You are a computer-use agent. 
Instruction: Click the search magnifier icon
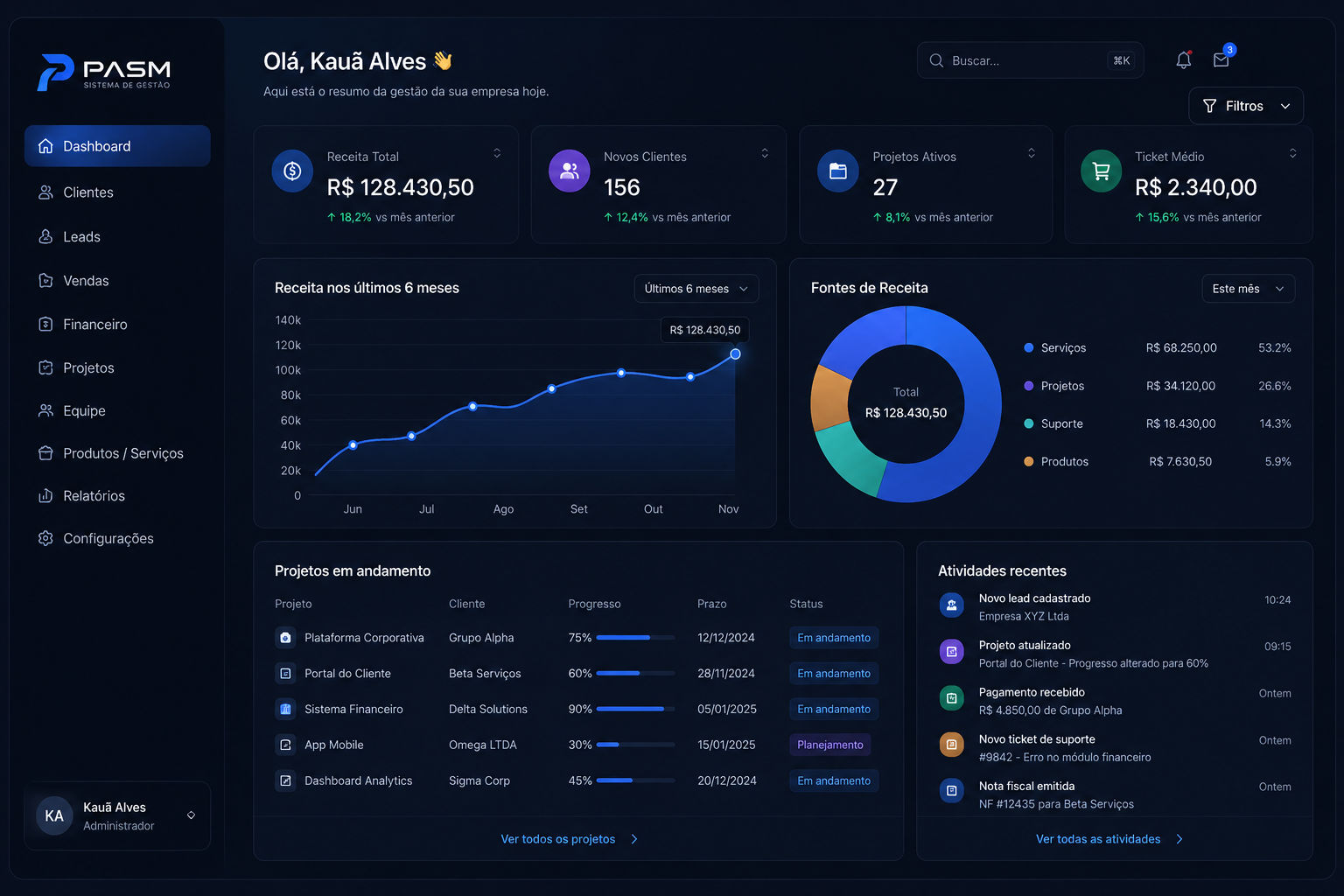coord(936,60)
